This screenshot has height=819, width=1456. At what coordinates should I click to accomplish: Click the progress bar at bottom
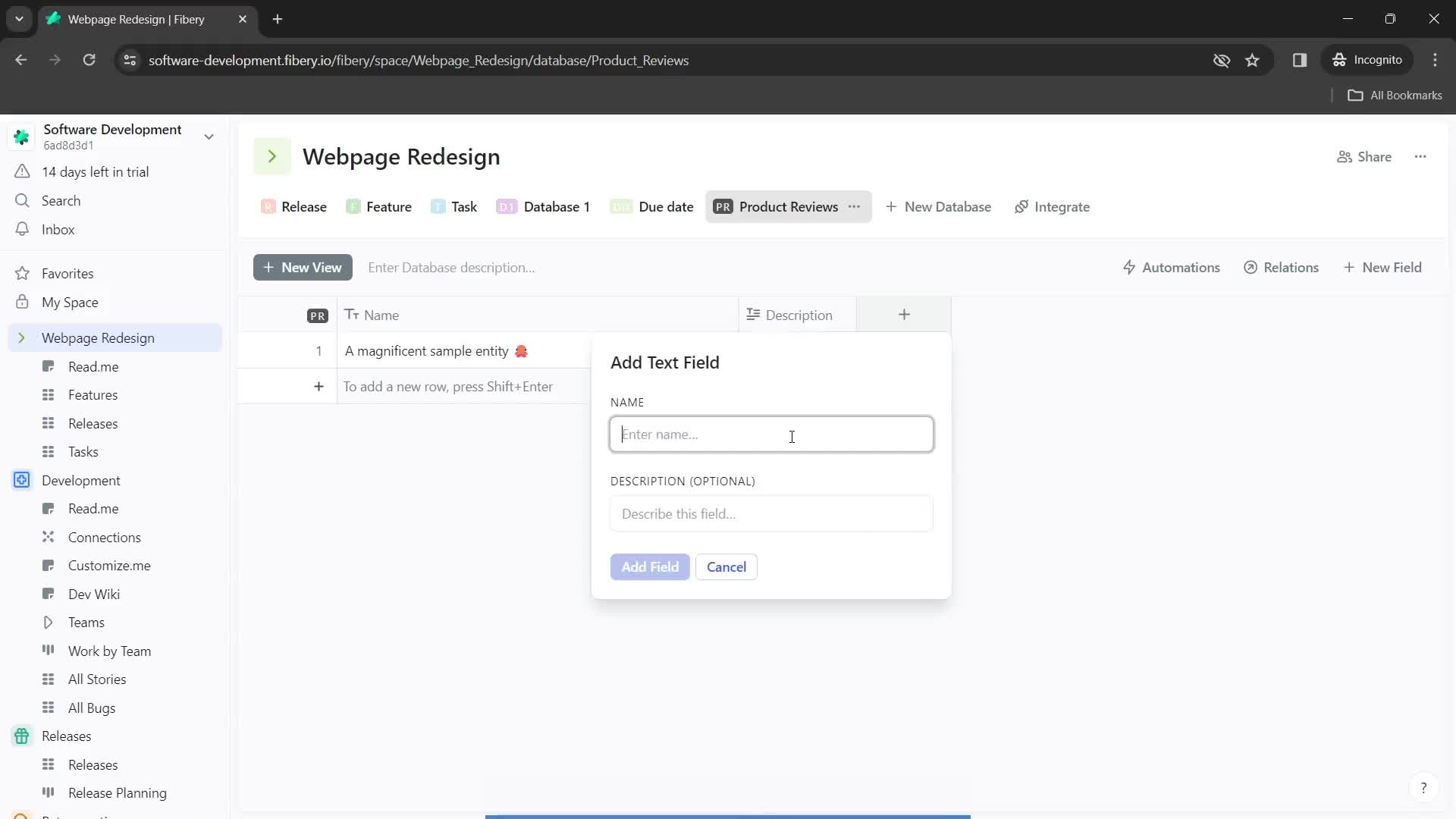(x=728, y=816)
